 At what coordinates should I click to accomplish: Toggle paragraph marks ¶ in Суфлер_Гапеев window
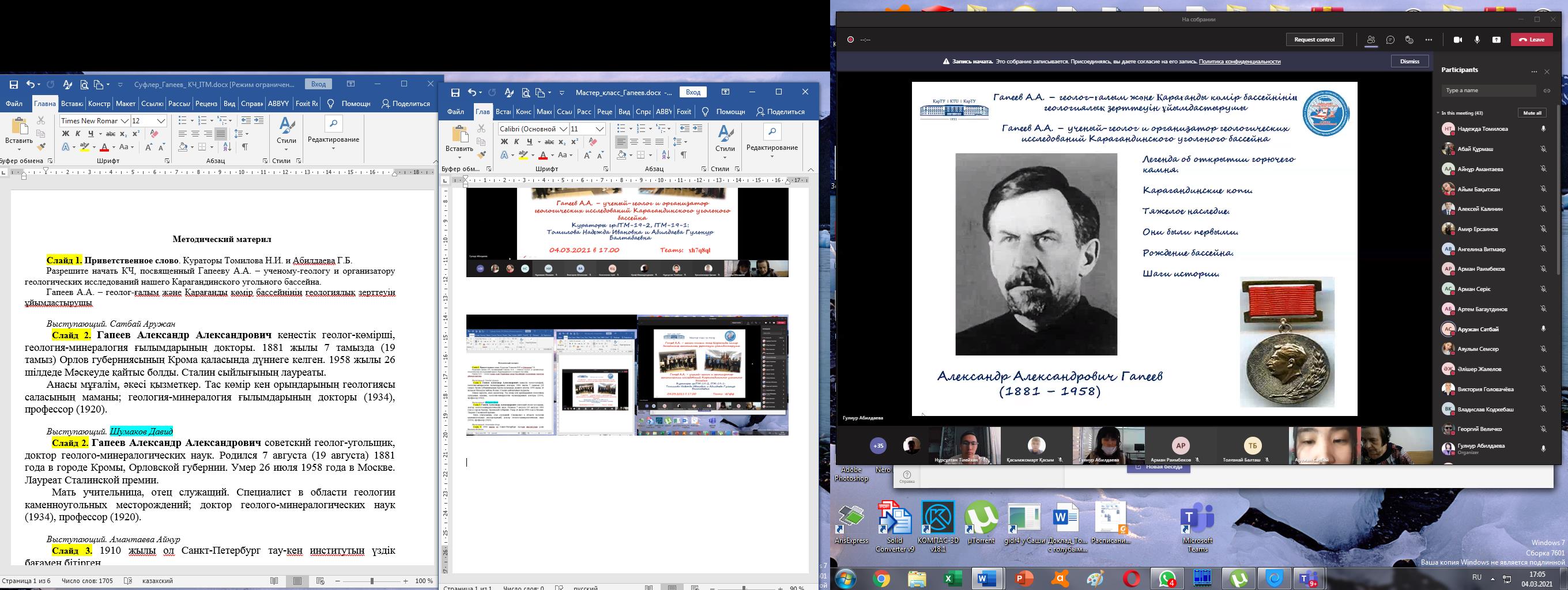pyautogui.click(x=244, y=147)
